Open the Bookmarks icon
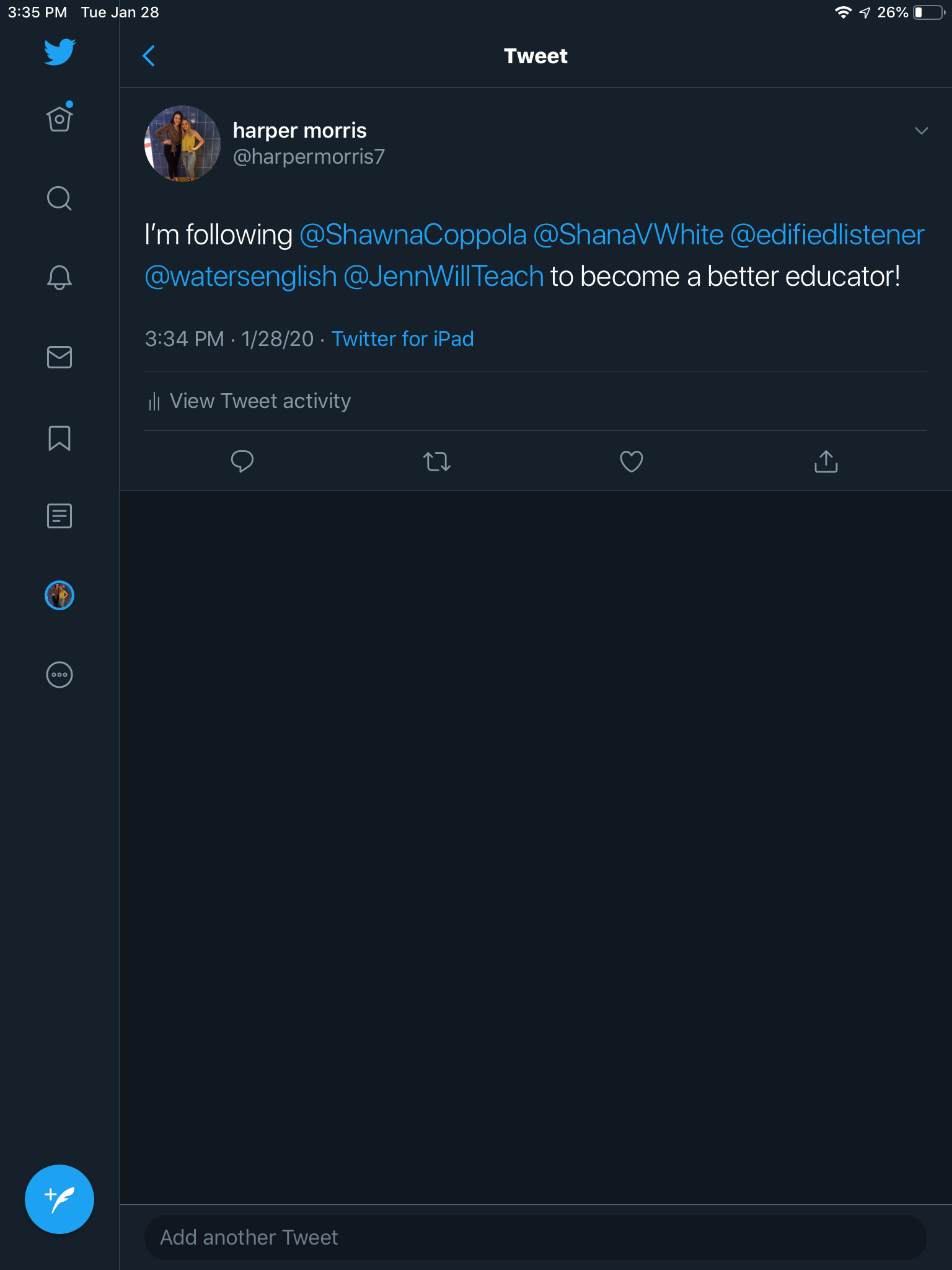Screen dimensions: 952x1270 (59, 438)
